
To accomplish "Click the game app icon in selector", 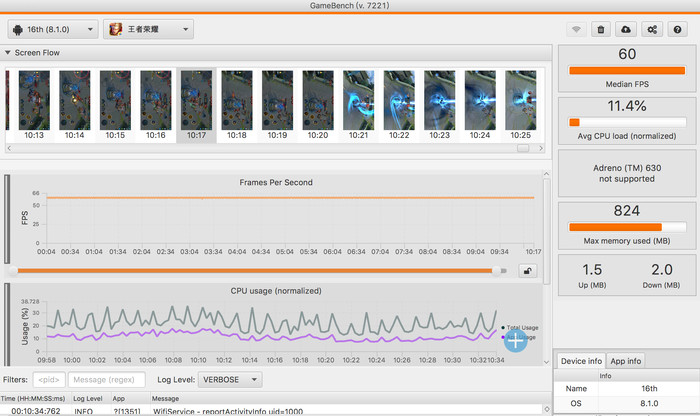I will 116,29.
